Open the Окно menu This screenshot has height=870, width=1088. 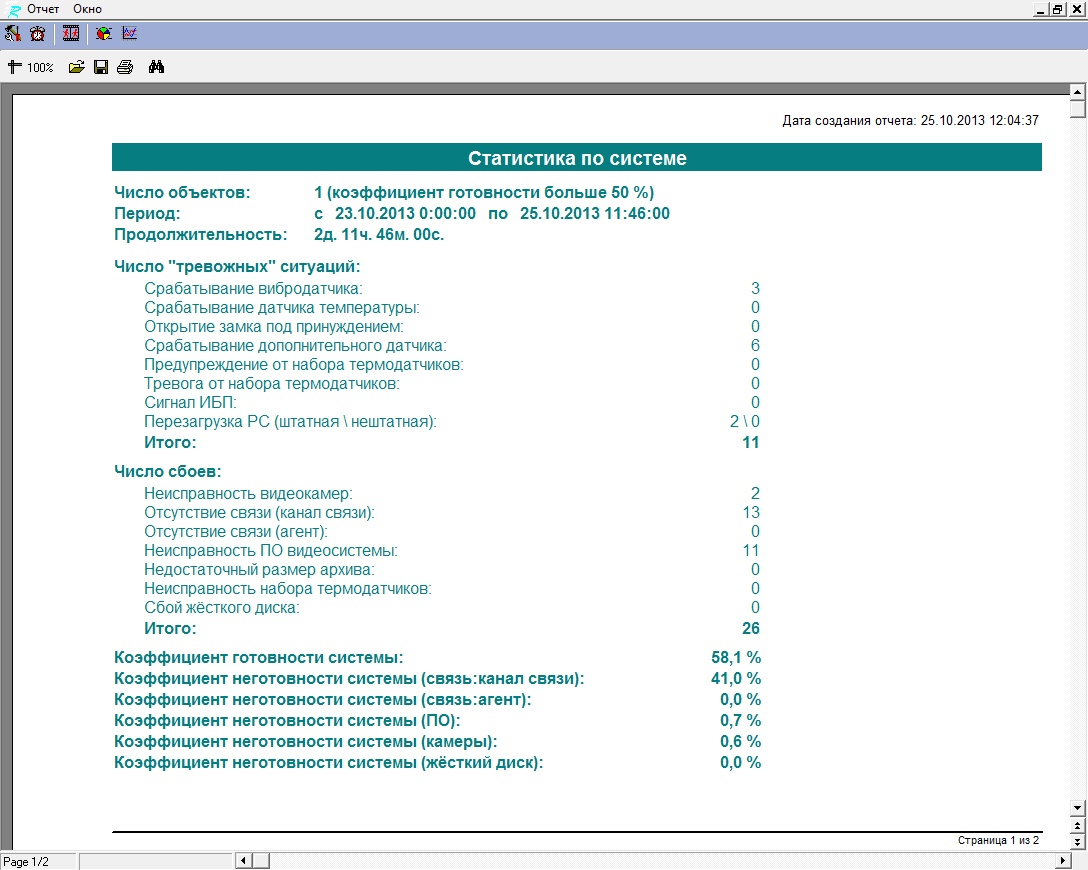tap(87, 9)
